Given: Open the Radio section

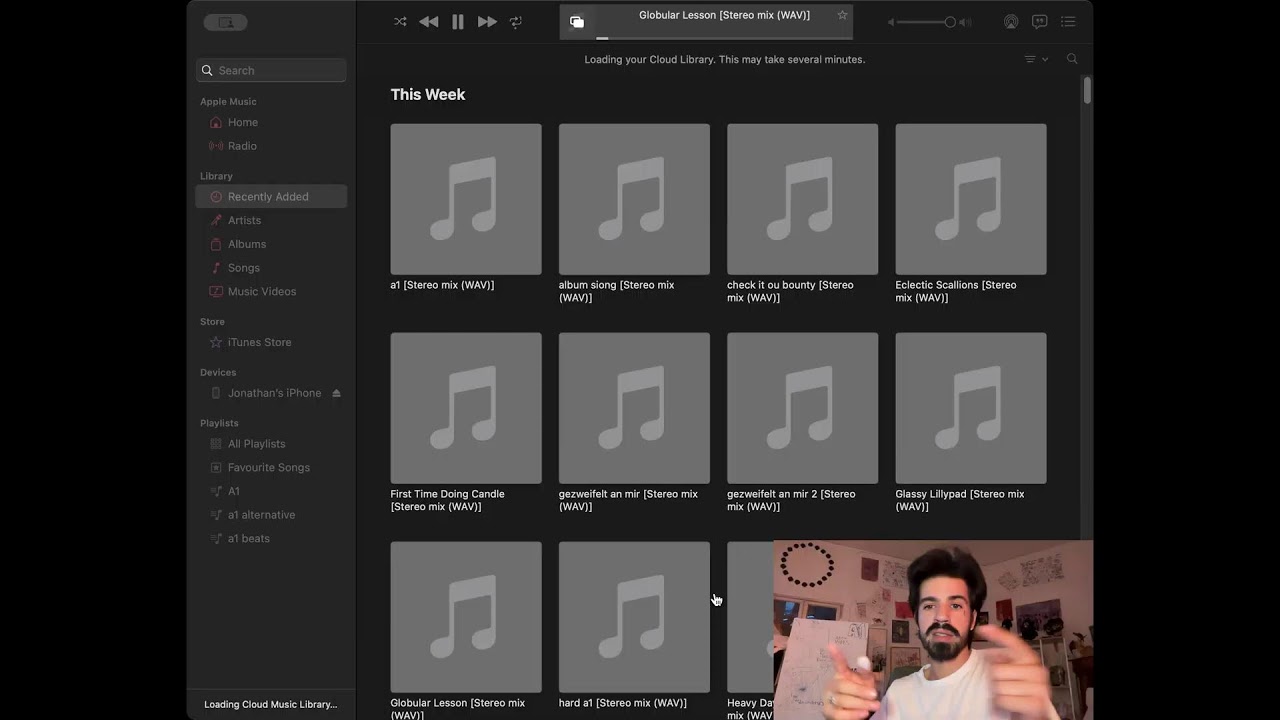Looking at the screenshot, I should (x=242, y=146).
